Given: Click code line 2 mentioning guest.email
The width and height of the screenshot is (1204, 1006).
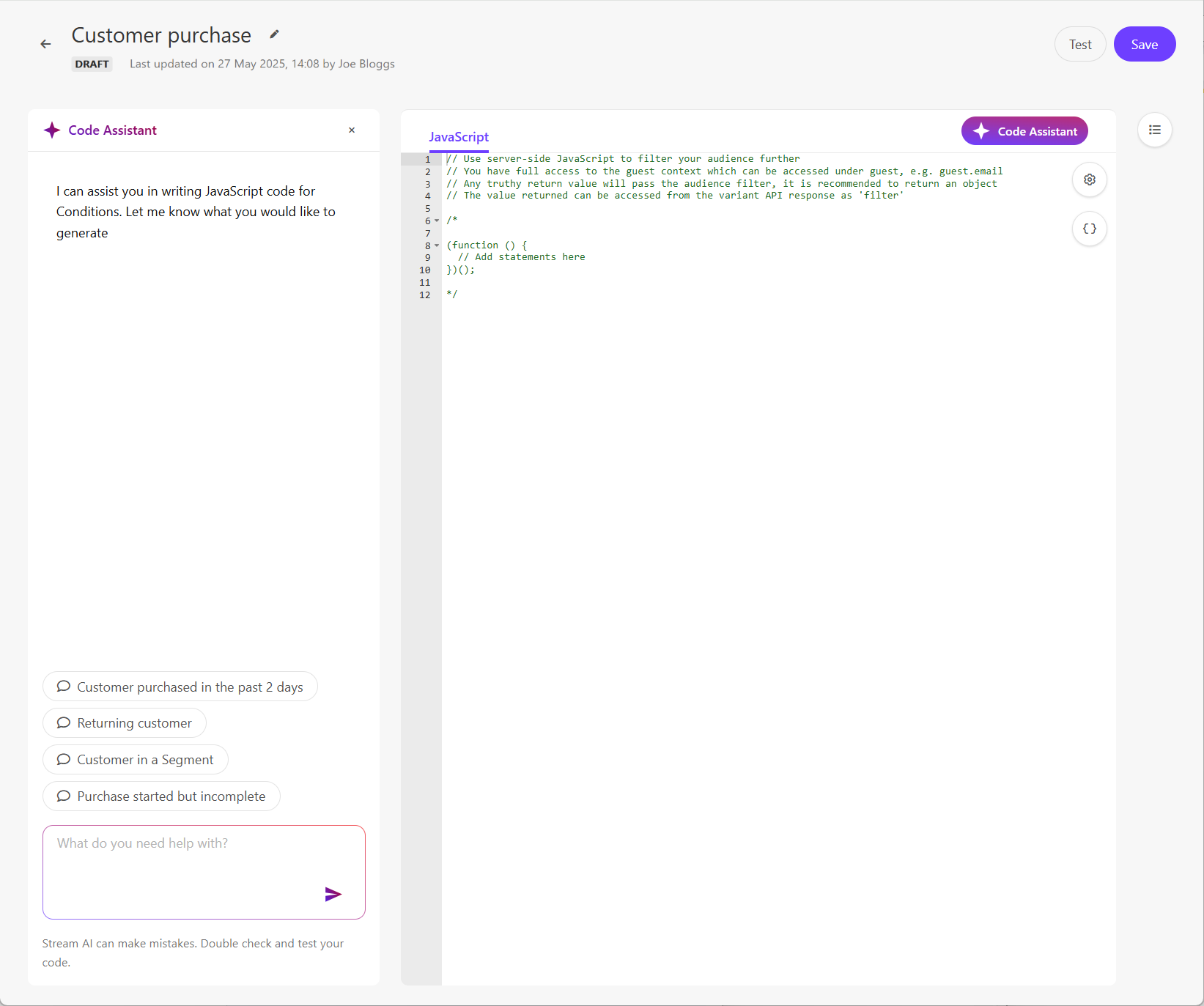Looking at the screenshot, I should 725,171.
